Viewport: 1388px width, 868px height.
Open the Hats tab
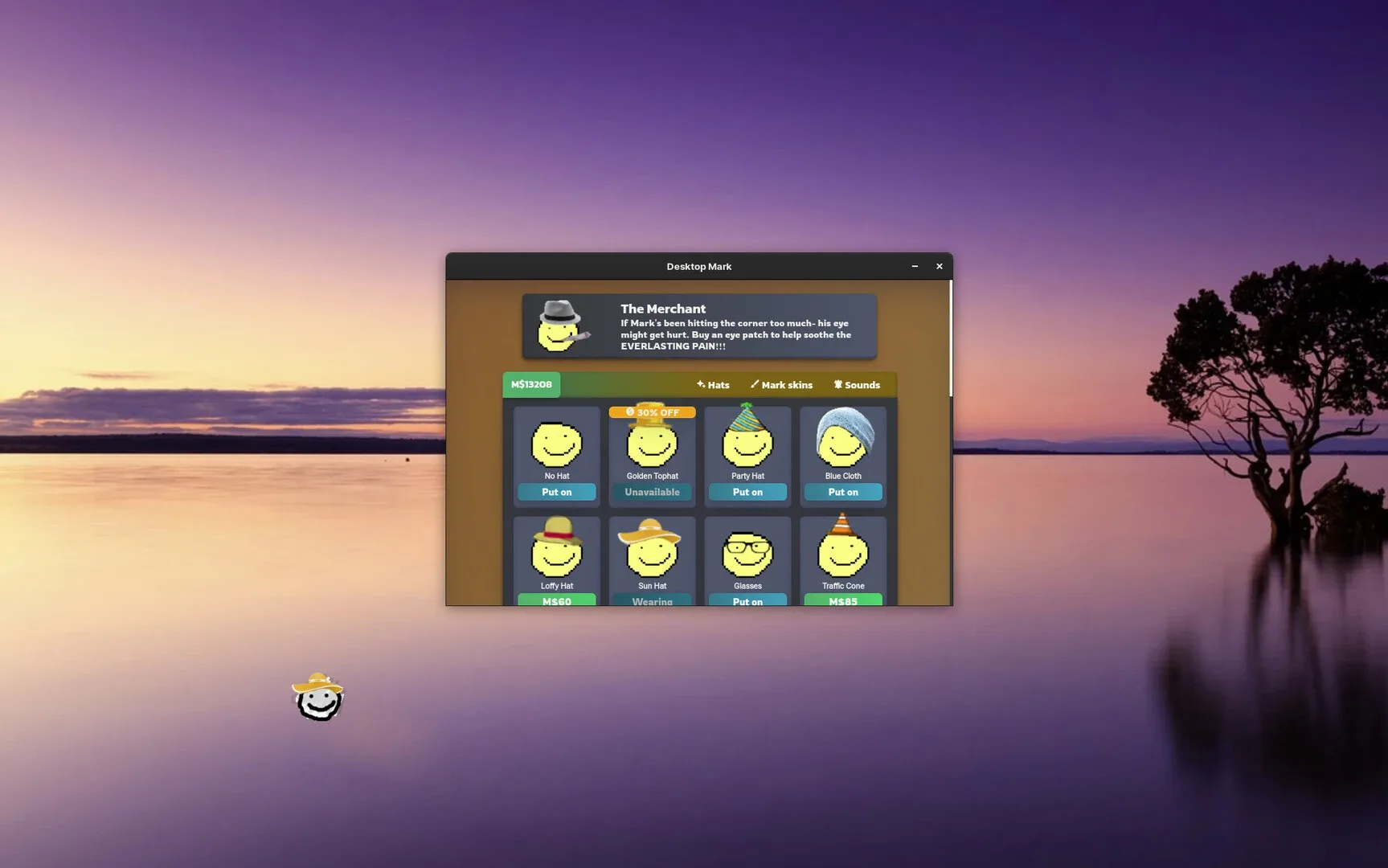click(713, 385)
